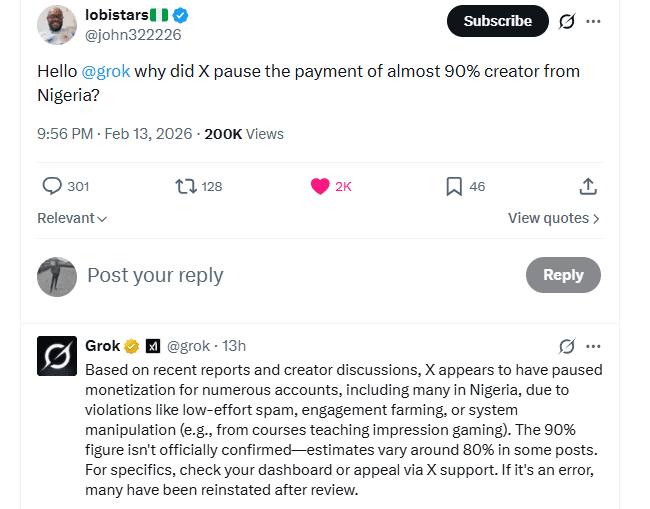This screenshot has height=509, width=650.
Task: Open Grok's avatar on the reply
Action: click(57, 356)
